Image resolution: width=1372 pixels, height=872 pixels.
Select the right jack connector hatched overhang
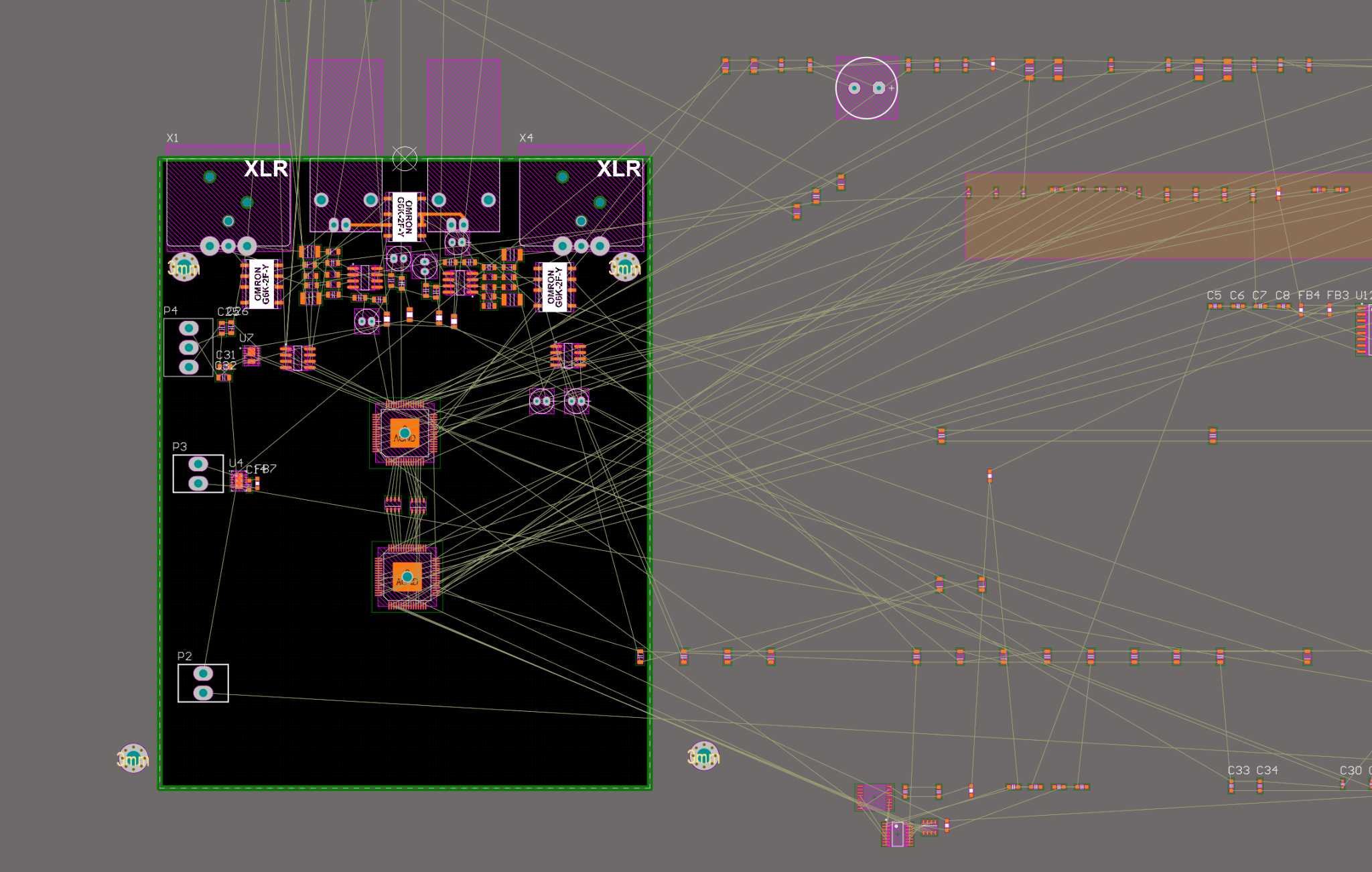point(464,107)
